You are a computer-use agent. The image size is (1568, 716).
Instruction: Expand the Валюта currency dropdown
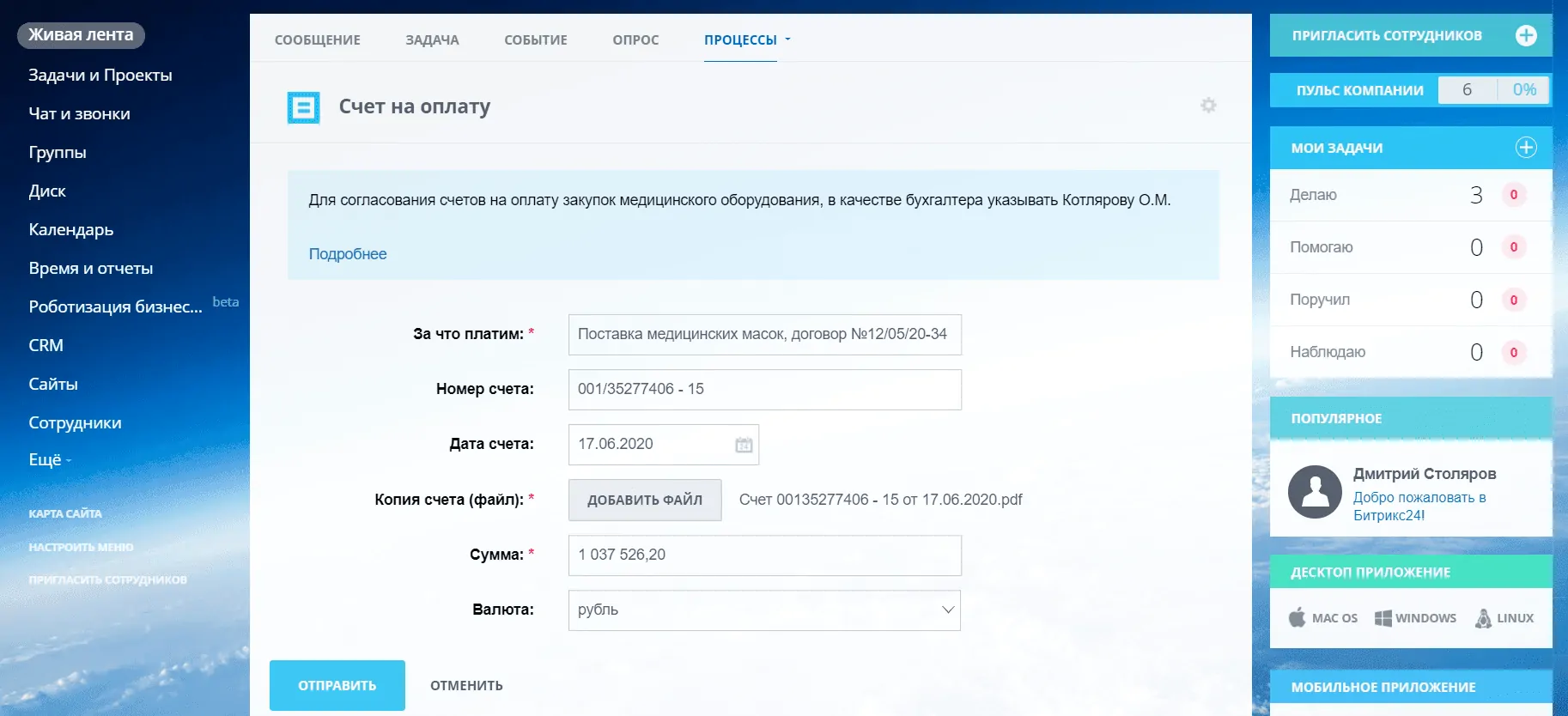point(947,610)
